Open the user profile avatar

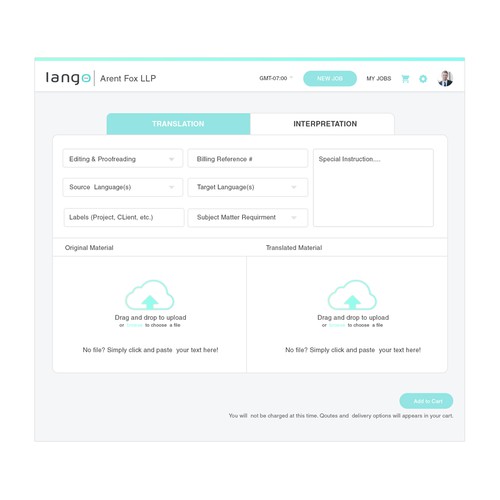pyautogui.click(x=445, y=79)
